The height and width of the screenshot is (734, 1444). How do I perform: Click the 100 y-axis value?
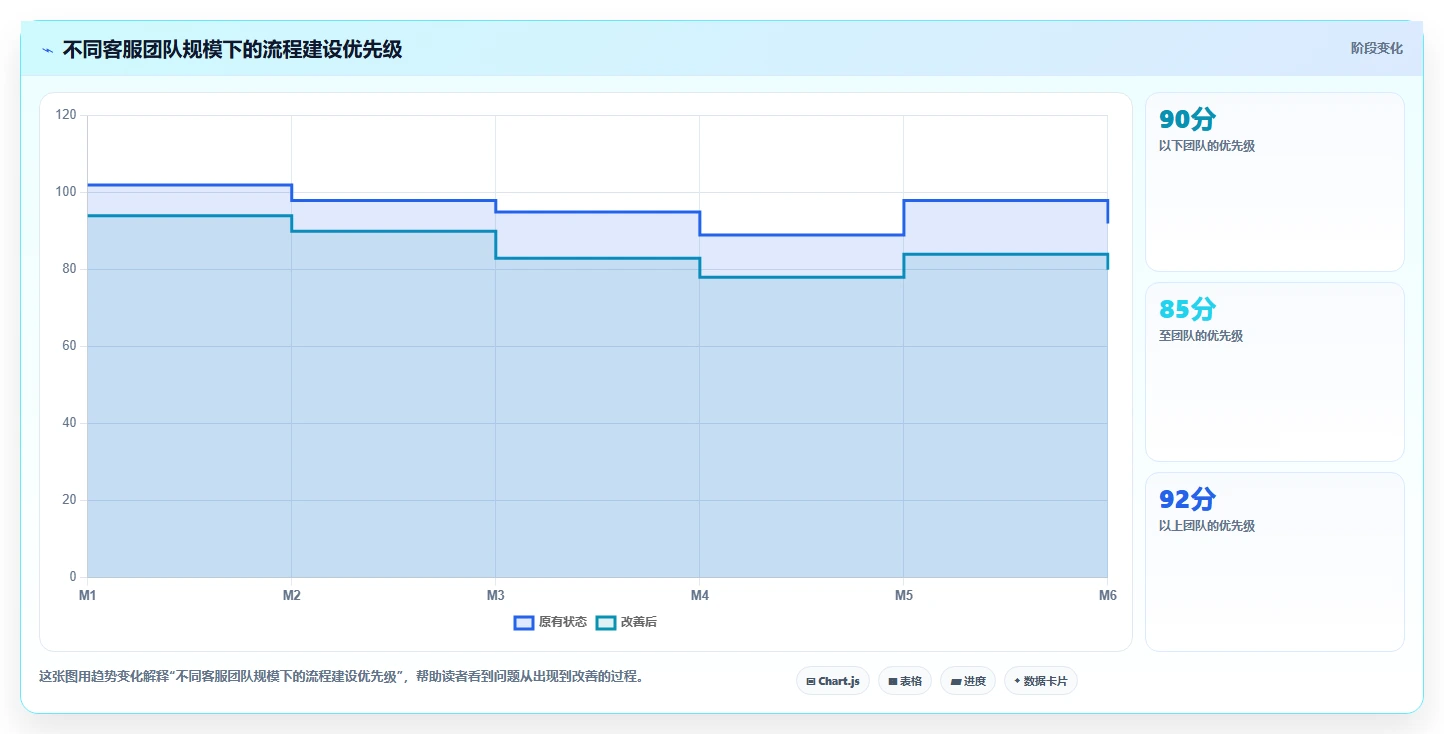coord(67,192)
